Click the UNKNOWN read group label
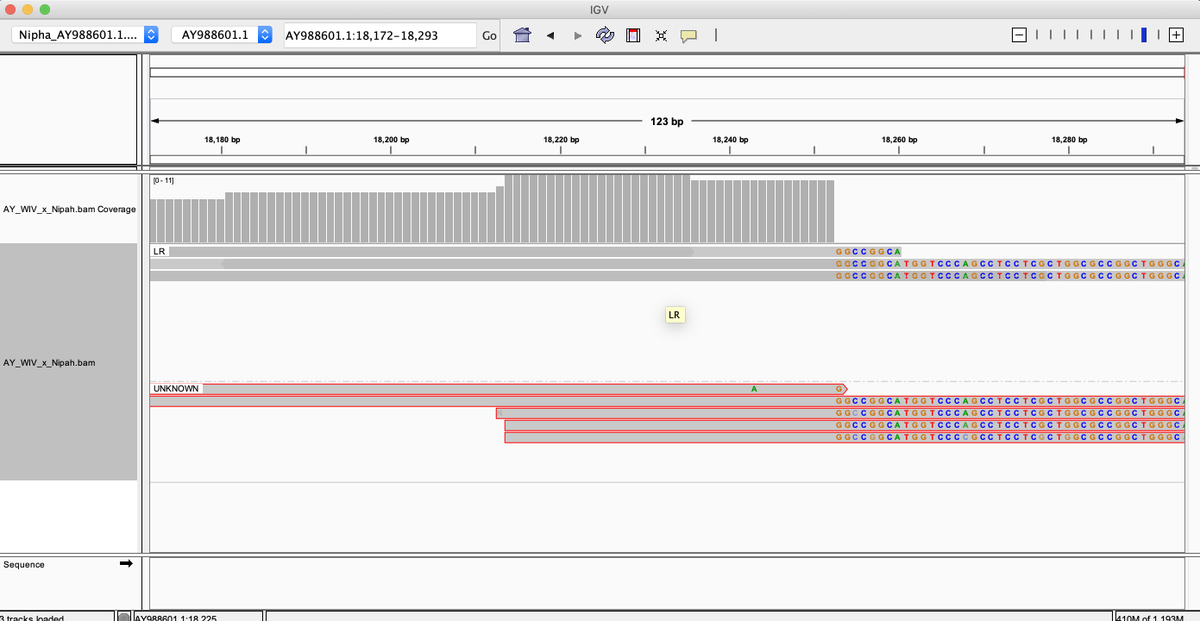 176,388
